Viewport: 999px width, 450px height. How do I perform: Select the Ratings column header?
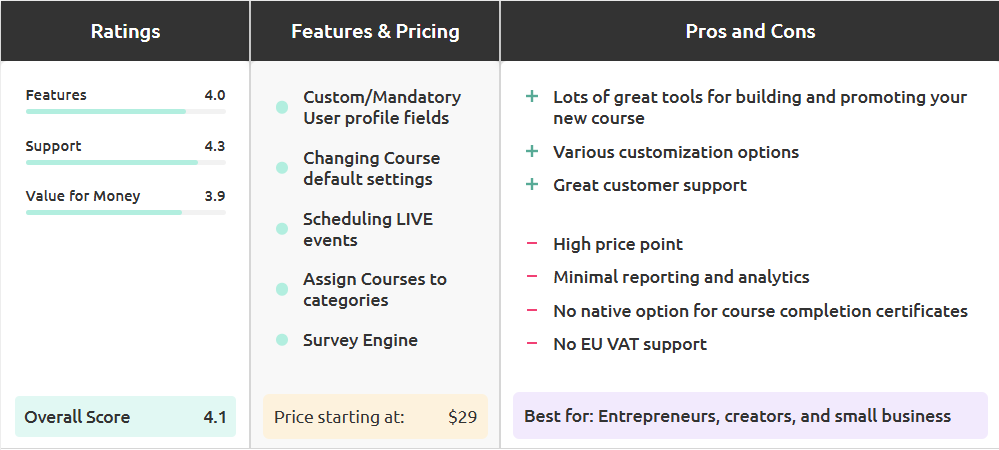tap(125, 31)
